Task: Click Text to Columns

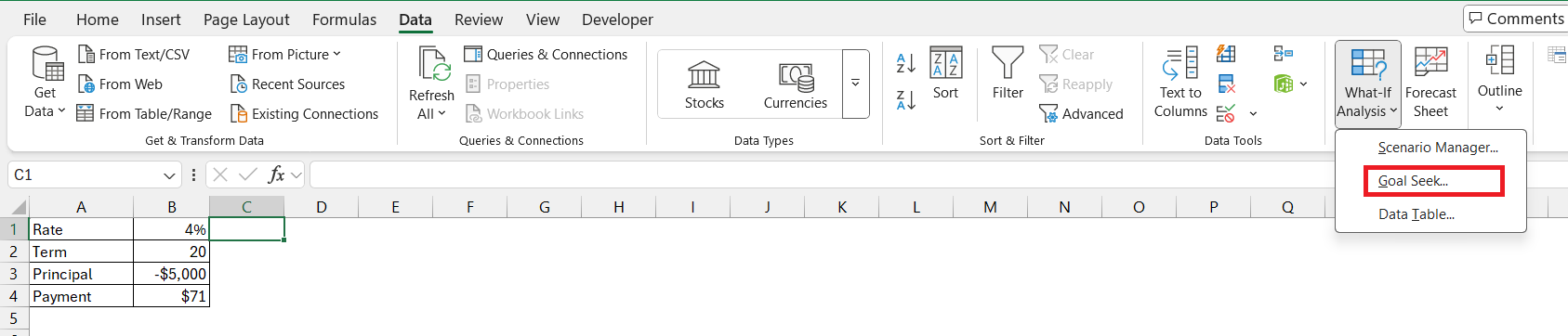Action: 1180,84
